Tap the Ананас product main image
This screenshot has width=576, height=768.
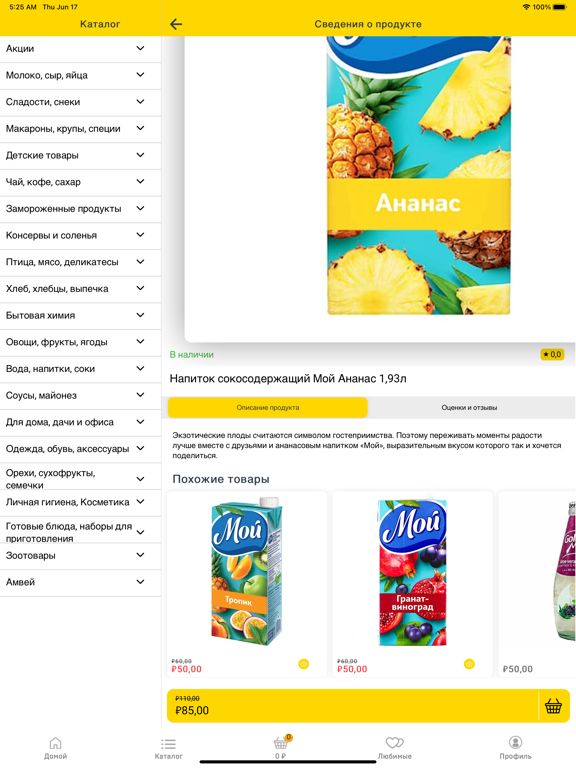[x=418, y=175]
